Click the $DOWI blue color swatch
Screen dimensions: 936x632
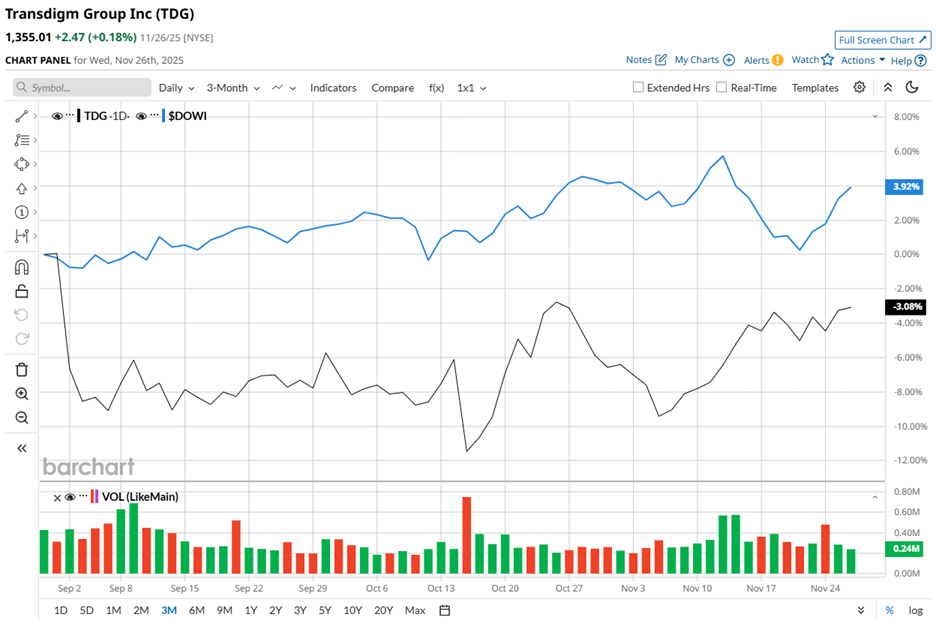[x=163, y=116]
